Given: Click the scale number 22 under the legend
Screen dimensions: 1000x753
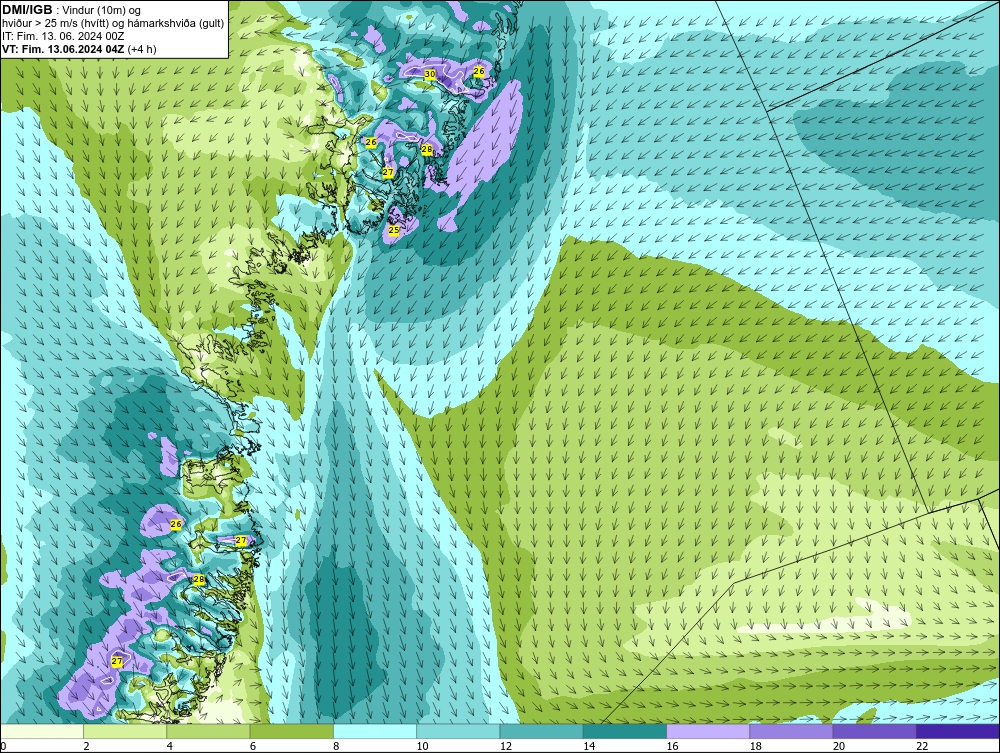Looking at the screenshot, I should pos(922,746).
